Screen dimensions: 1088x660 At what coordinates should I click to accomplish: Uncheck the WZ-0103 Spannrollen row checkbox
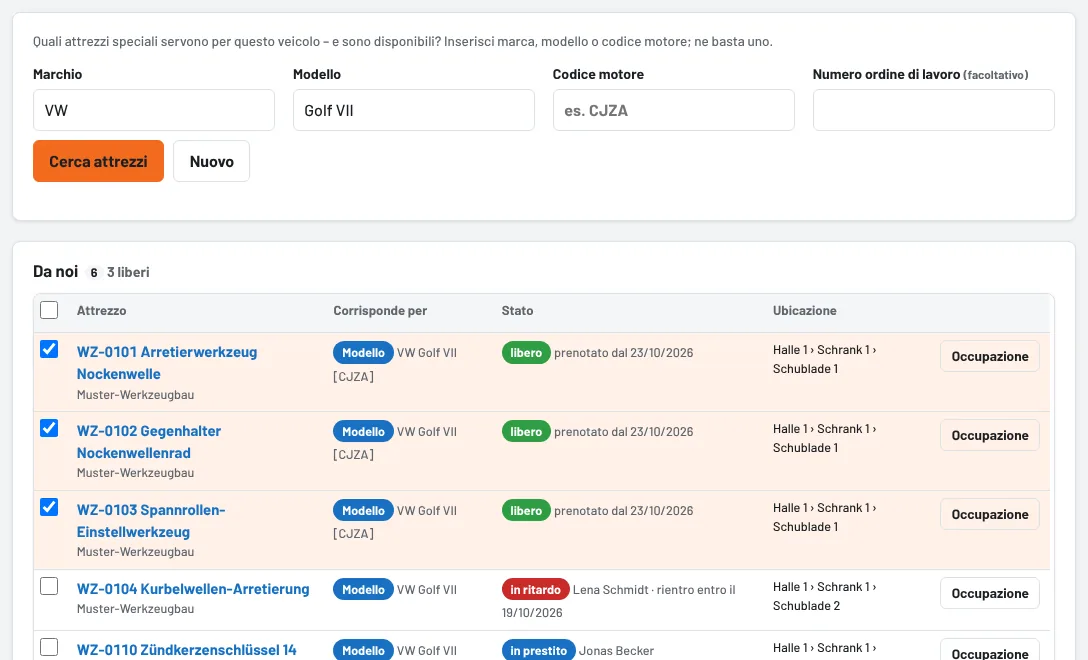(49, 507)
